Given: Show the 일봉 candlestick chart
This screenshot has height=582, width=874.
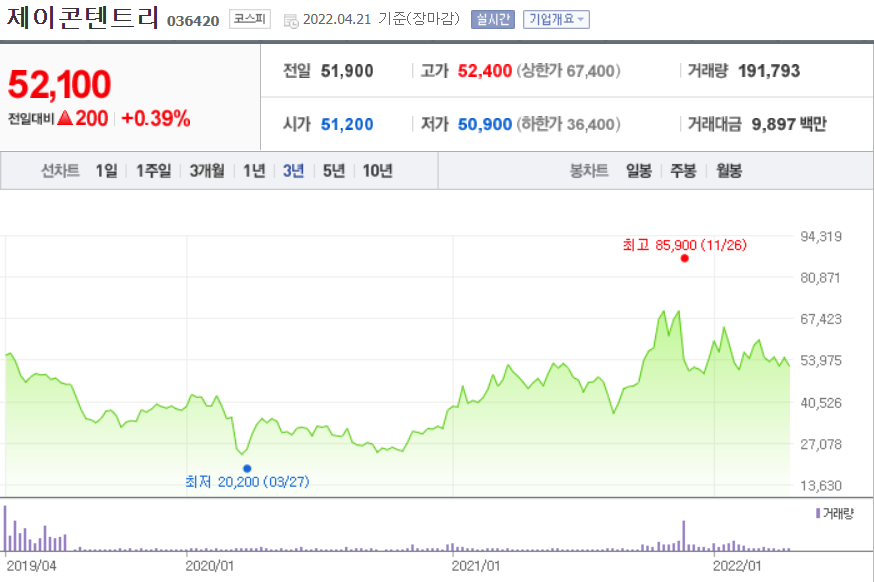Looking at the screenshot, I should (x=639, y=171).
